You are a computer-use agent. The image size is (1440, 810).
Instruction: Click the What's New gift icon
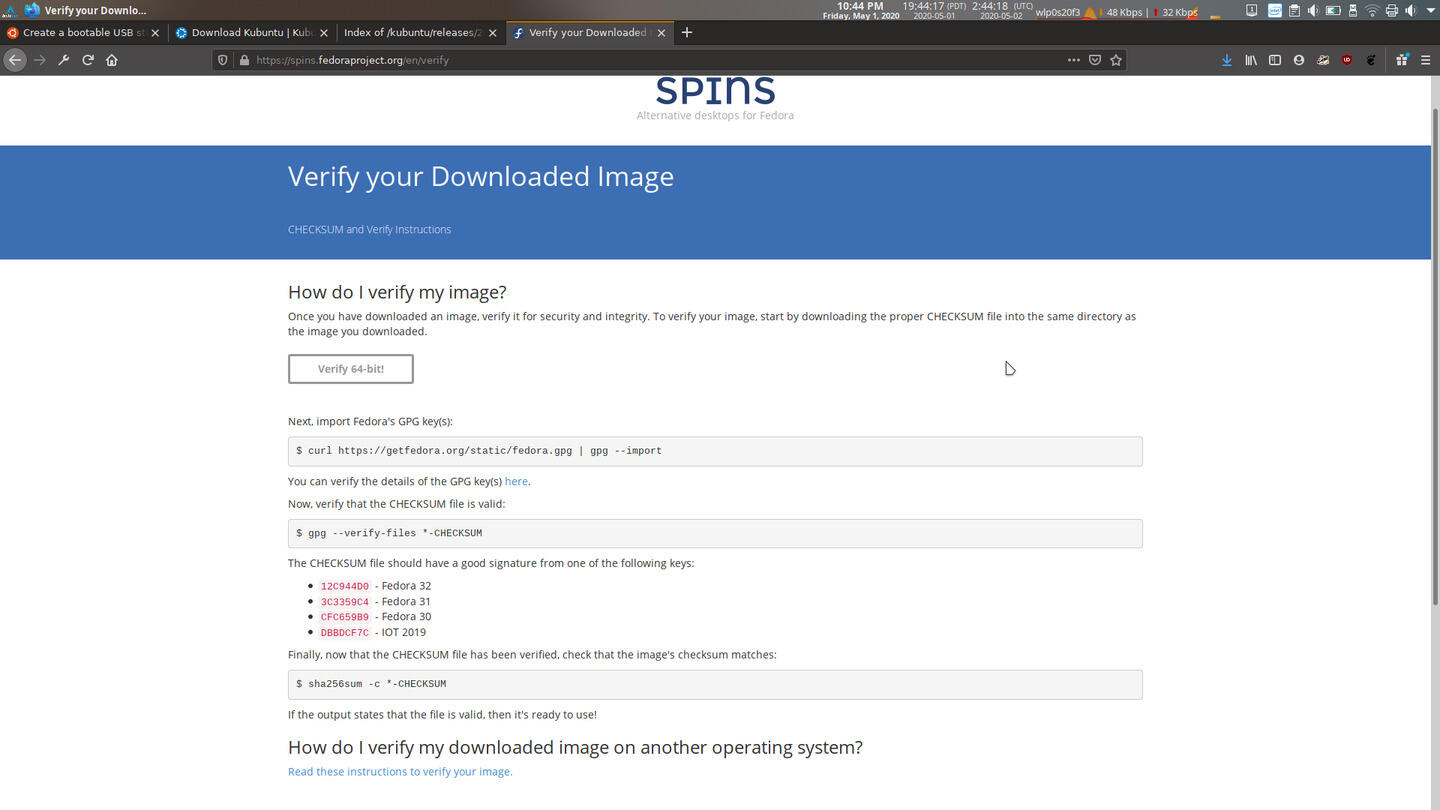(x=1402, y=60)
